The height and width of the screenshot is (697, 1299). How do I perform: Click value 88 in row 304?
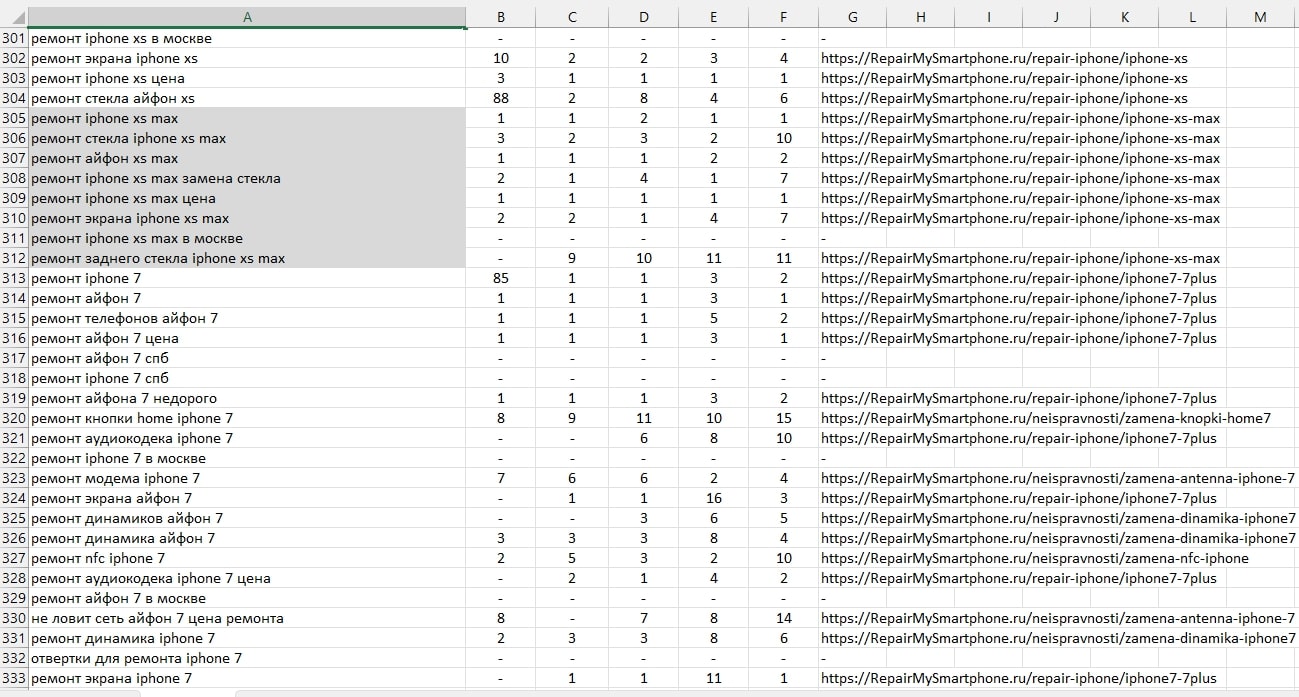click(501, 98)
